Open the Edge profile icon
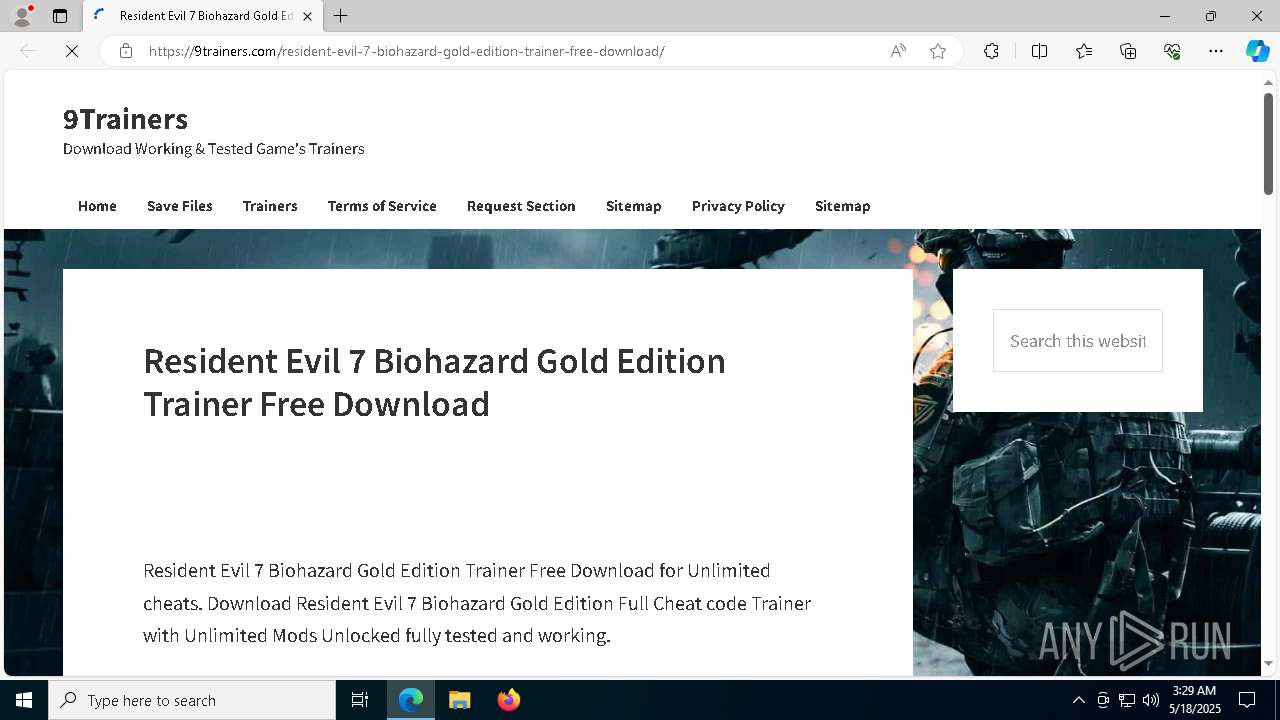This screenshot has height=720, width=1280. click(22, 16)
